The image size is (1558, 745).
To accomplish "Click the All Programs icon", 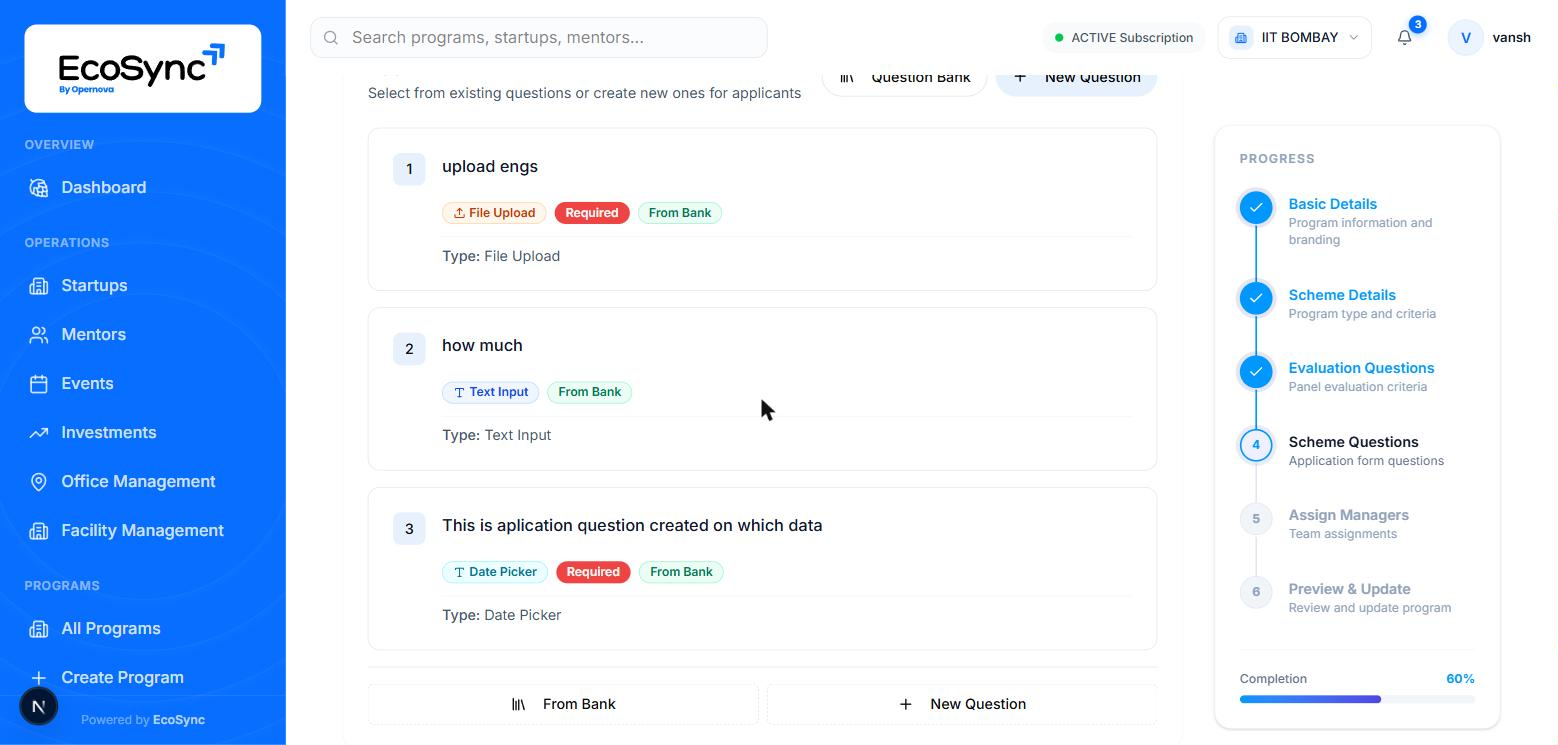I will [39, 629].
